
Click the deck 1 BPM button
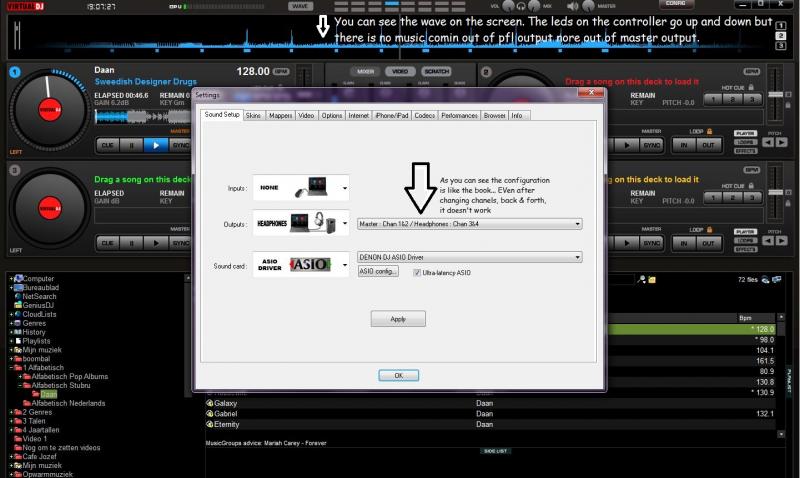281,71
